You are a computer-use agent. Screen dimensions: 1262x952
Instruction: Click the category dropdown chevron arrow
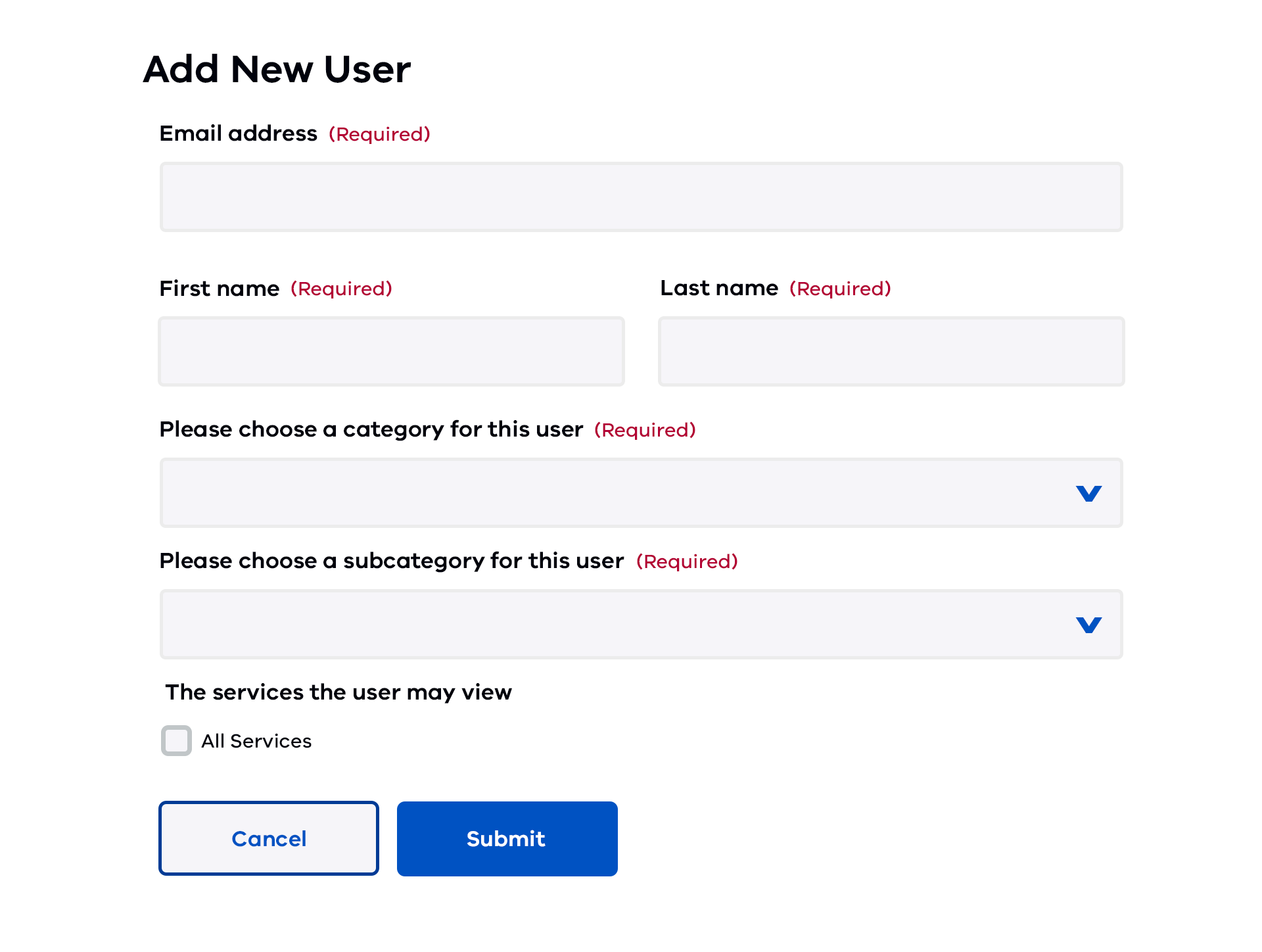coord(1088,494)
